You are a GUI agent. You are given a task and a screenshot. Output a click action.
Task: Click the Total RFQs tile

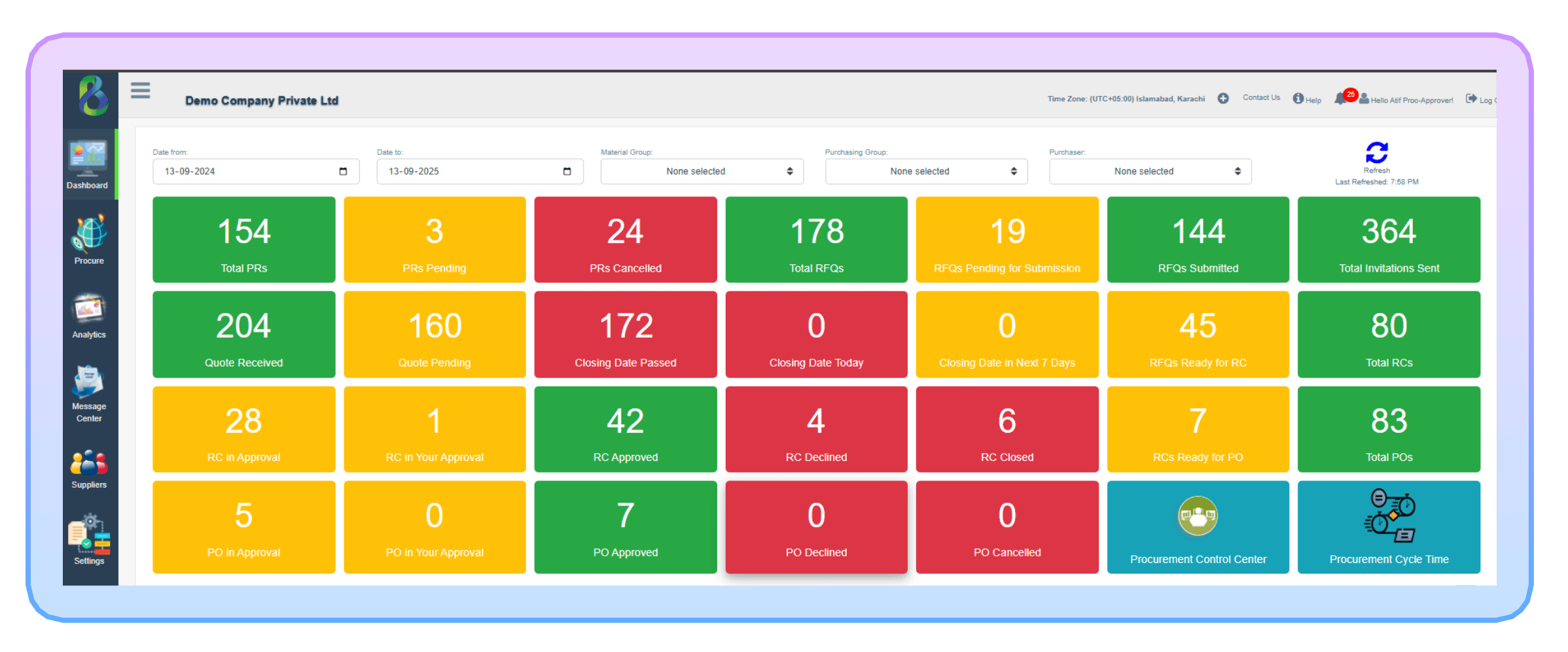click(x=817, y=240)
